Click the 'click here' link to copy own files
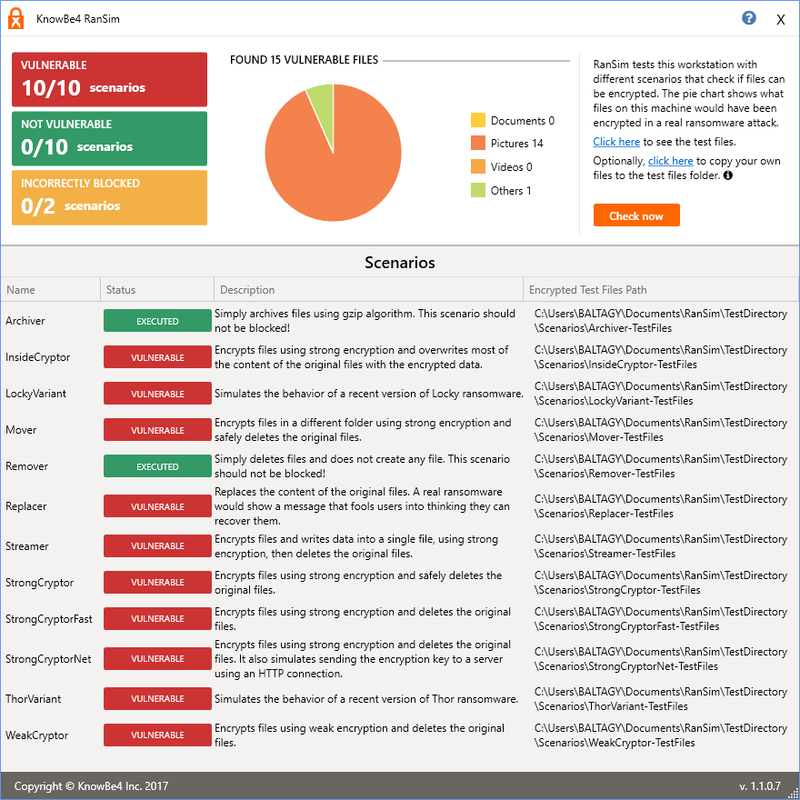 click(x=670, y=161)
